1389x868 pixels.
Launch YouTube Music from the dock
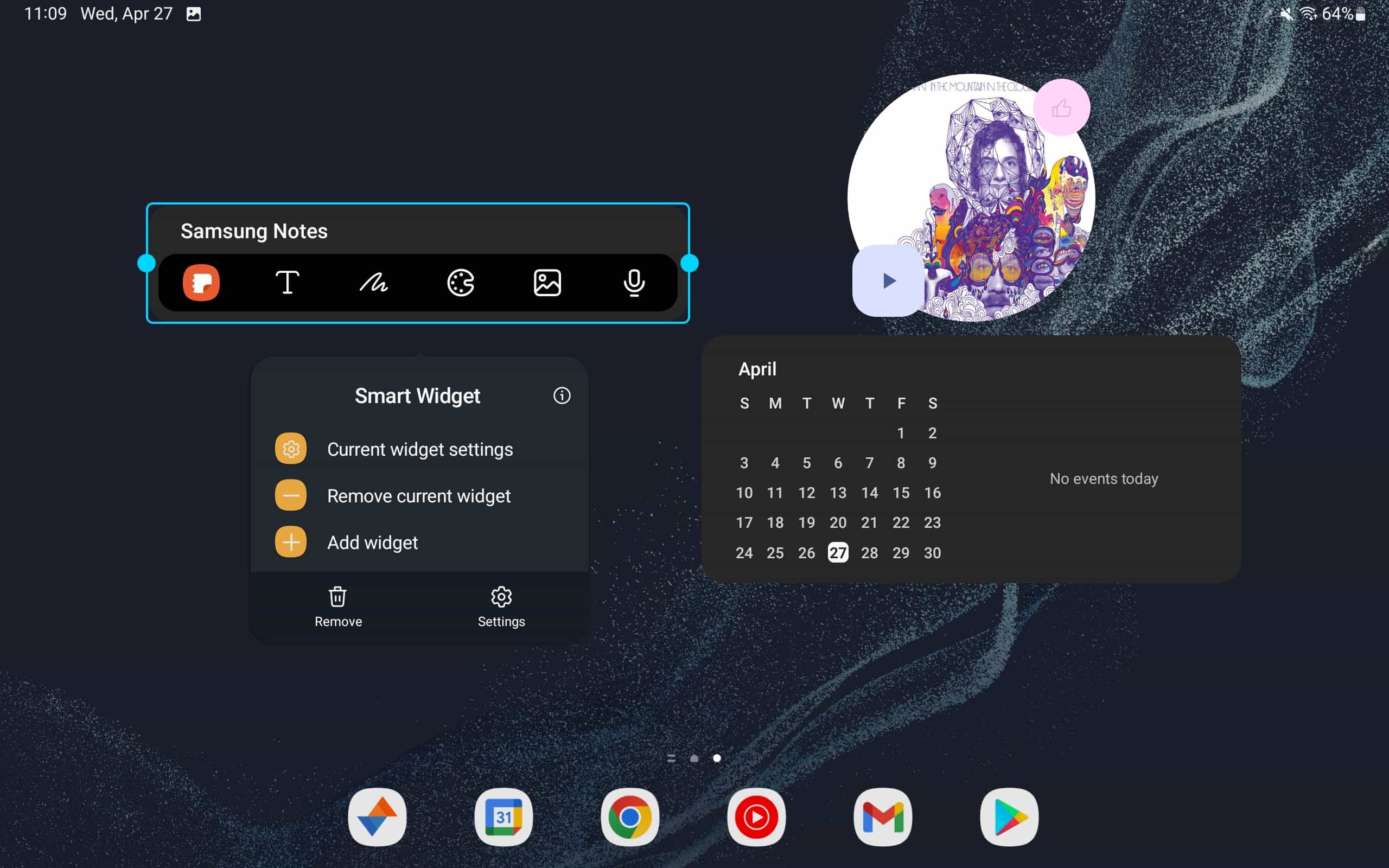(x=756, y=818)
